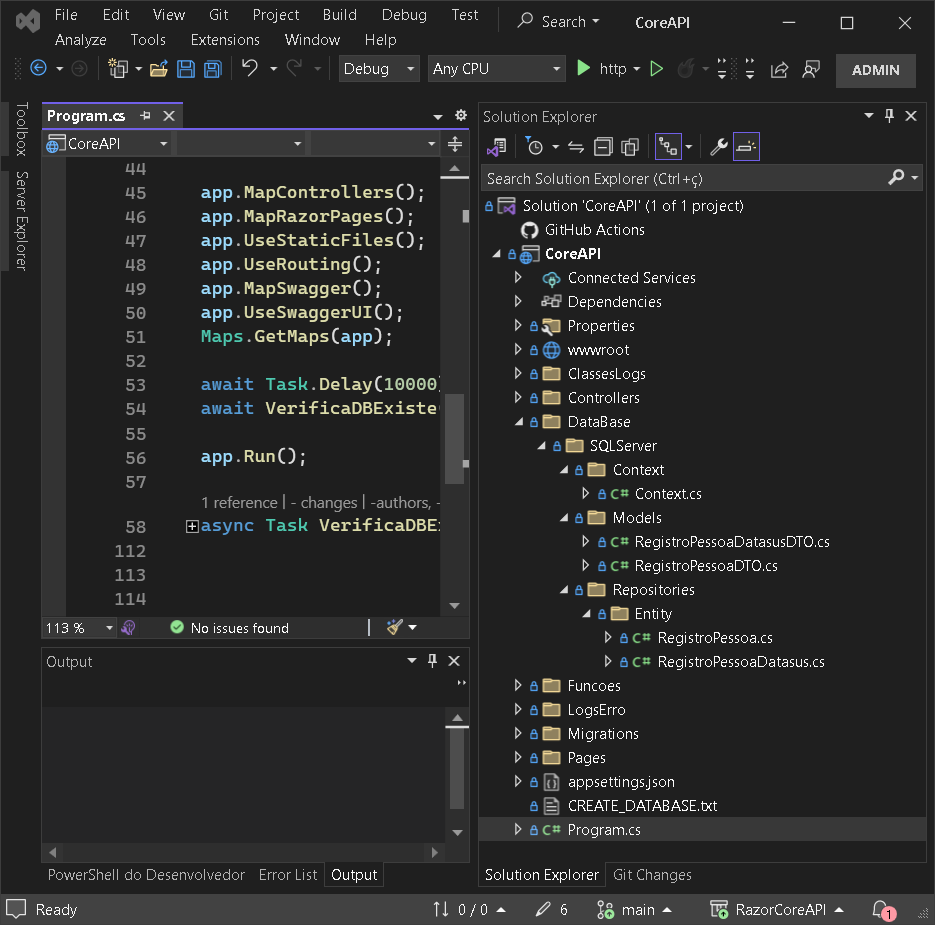Open the Build menu
Viewport: 935px width, 925px height.
pos(340,15)
